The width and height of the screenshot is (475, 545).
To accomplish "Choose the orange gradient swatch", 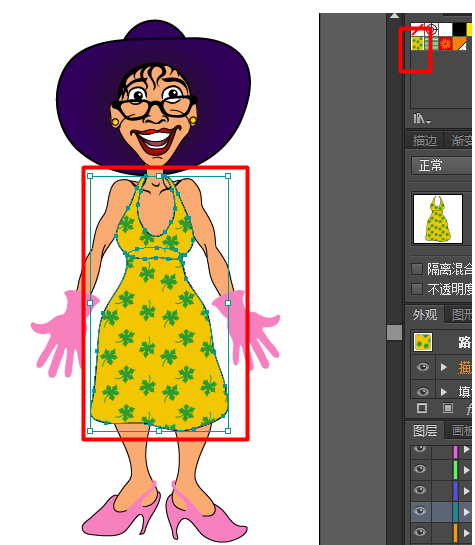I will tap(459, 44).
